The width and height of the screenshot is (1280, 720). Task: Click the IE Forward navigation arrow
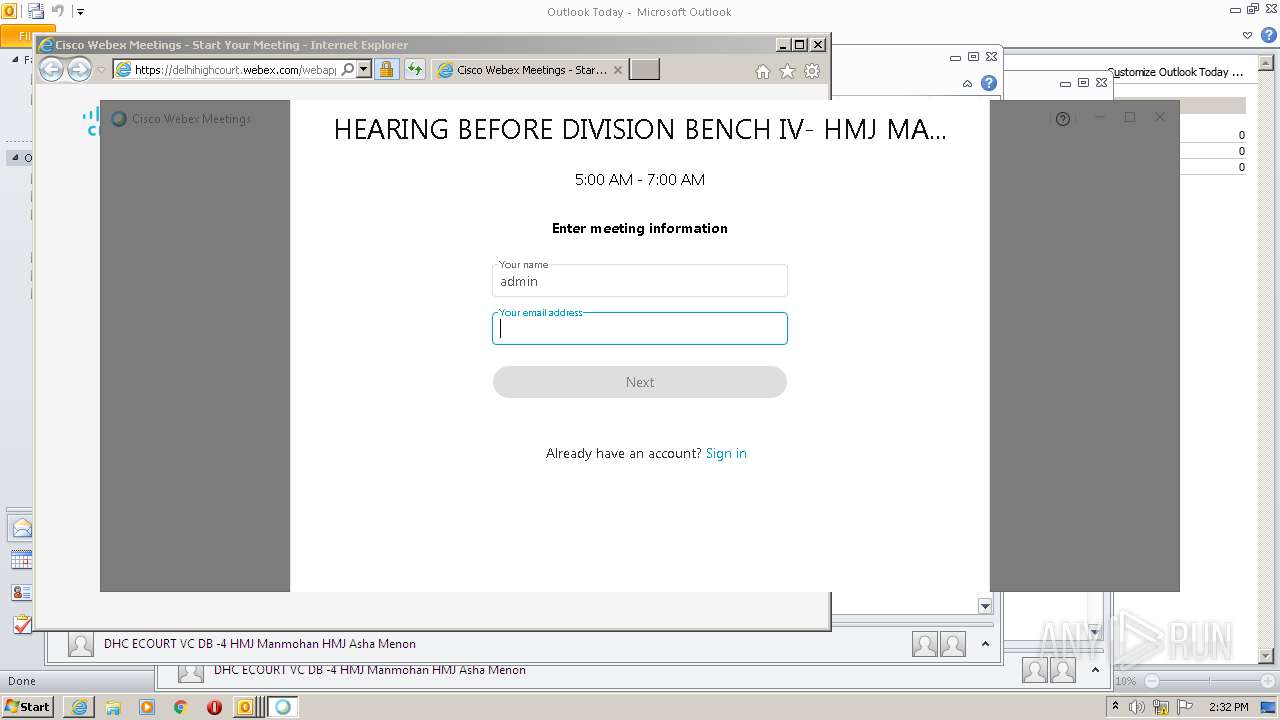coord(79,70)
